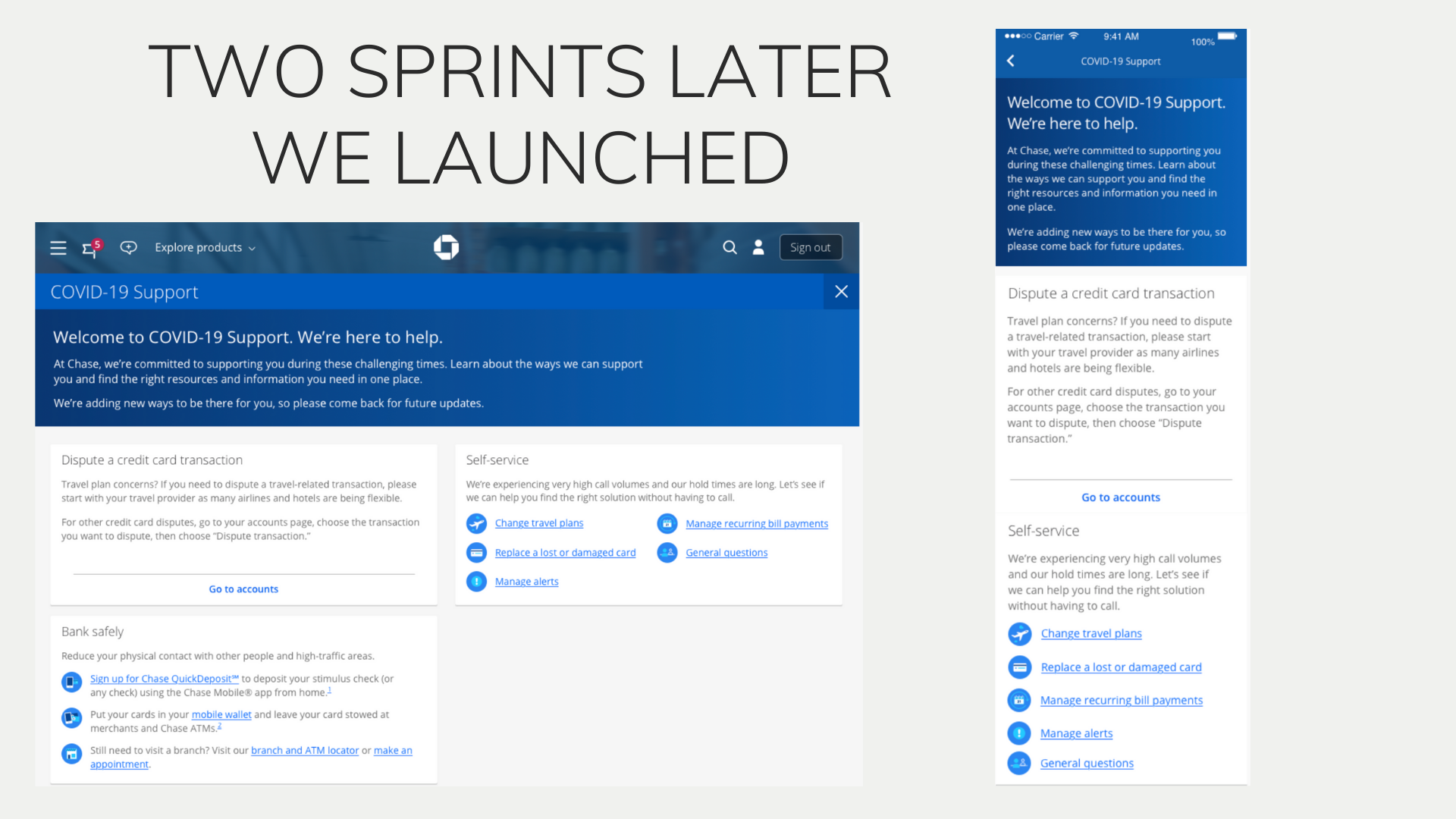Click the 'COVID-19 Support' desktop panel title
1456x819 pixels.
[x=124, y=292]
